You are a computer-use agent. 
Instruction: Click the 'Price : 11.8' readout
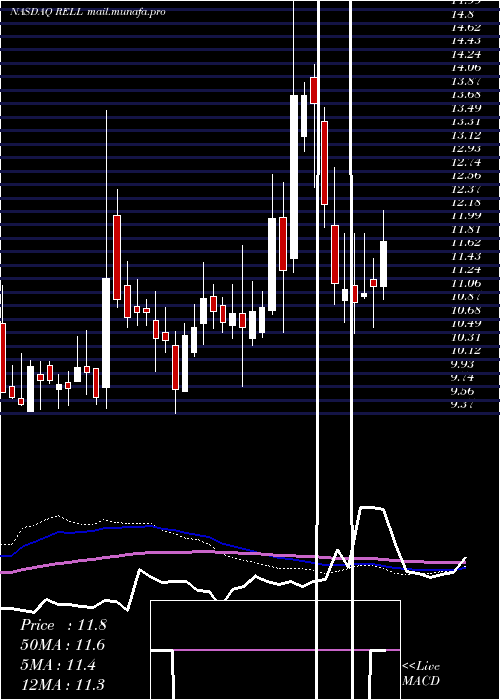click(x=63, y=625)
